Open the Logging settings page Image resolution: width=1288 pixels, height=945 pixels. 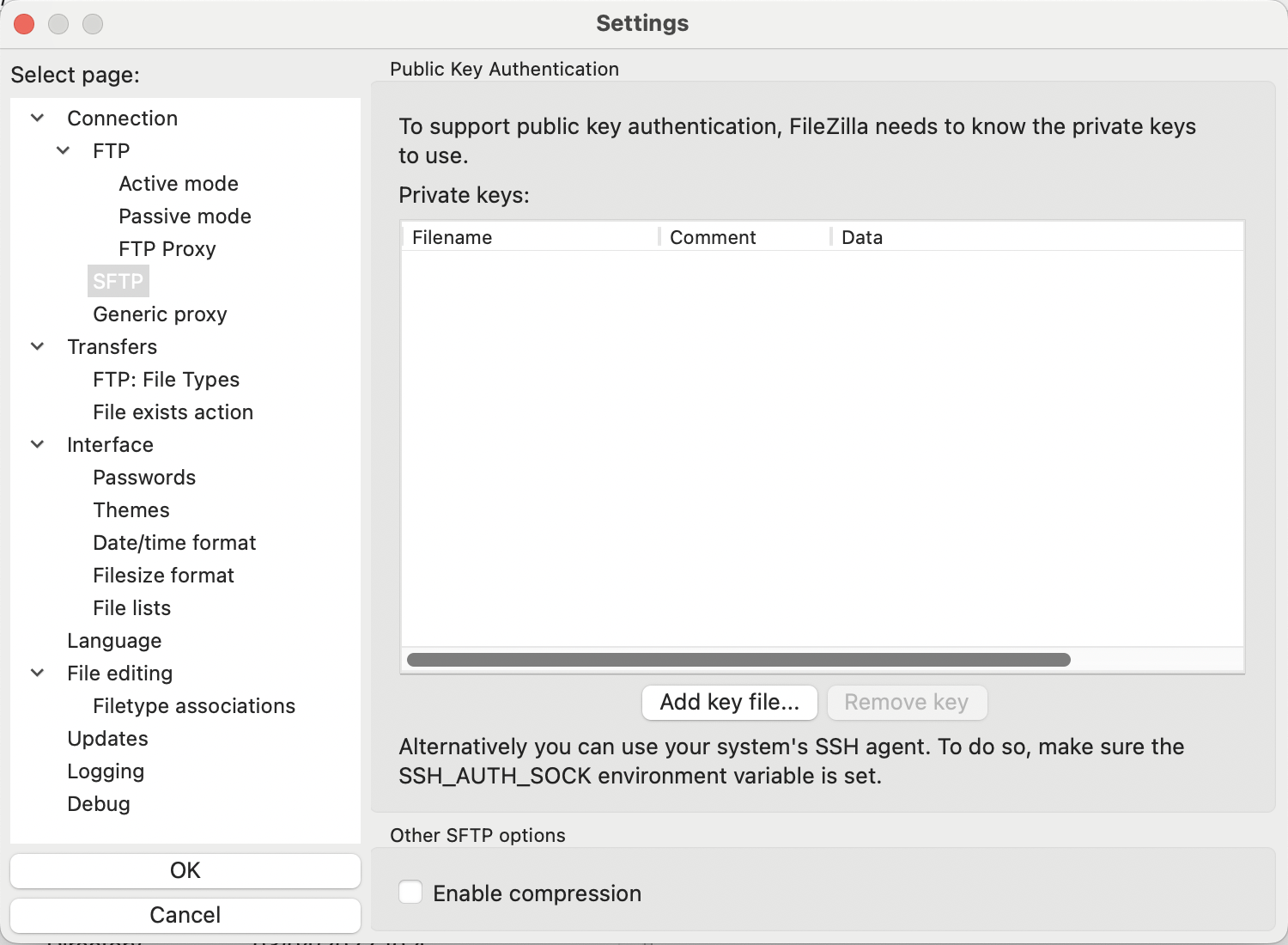click(x=106, y=771)
